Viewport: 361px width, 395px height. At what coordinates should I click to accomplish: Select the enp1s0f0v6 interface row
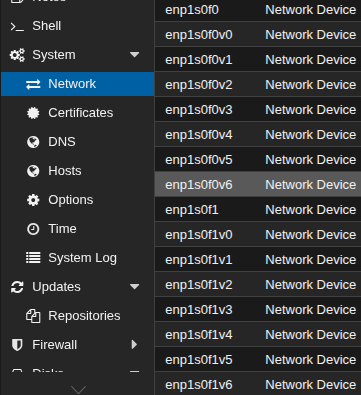tap(258, 185)
